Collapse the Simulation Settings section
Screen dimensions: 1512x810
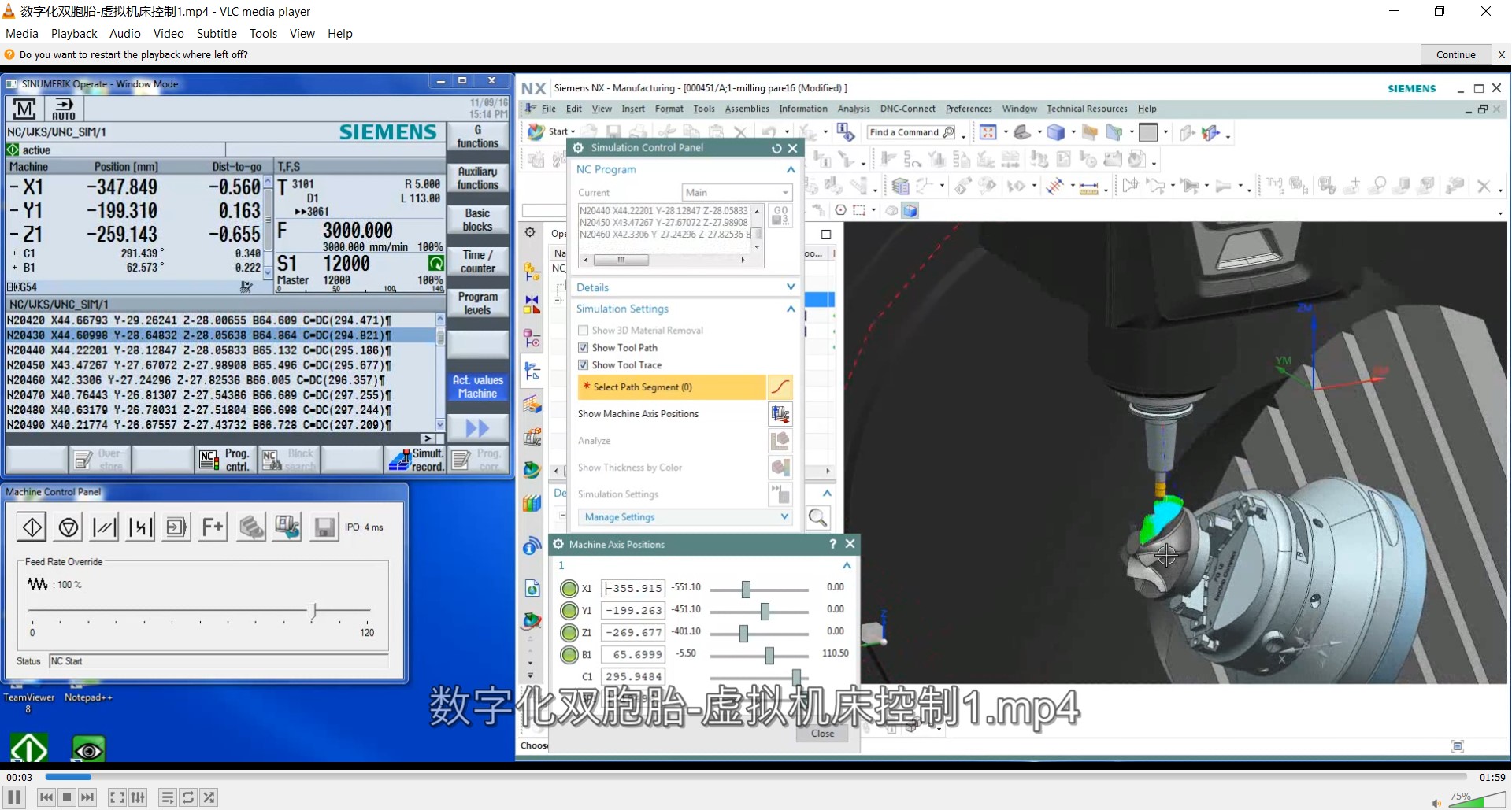click(x=791, y=309)
